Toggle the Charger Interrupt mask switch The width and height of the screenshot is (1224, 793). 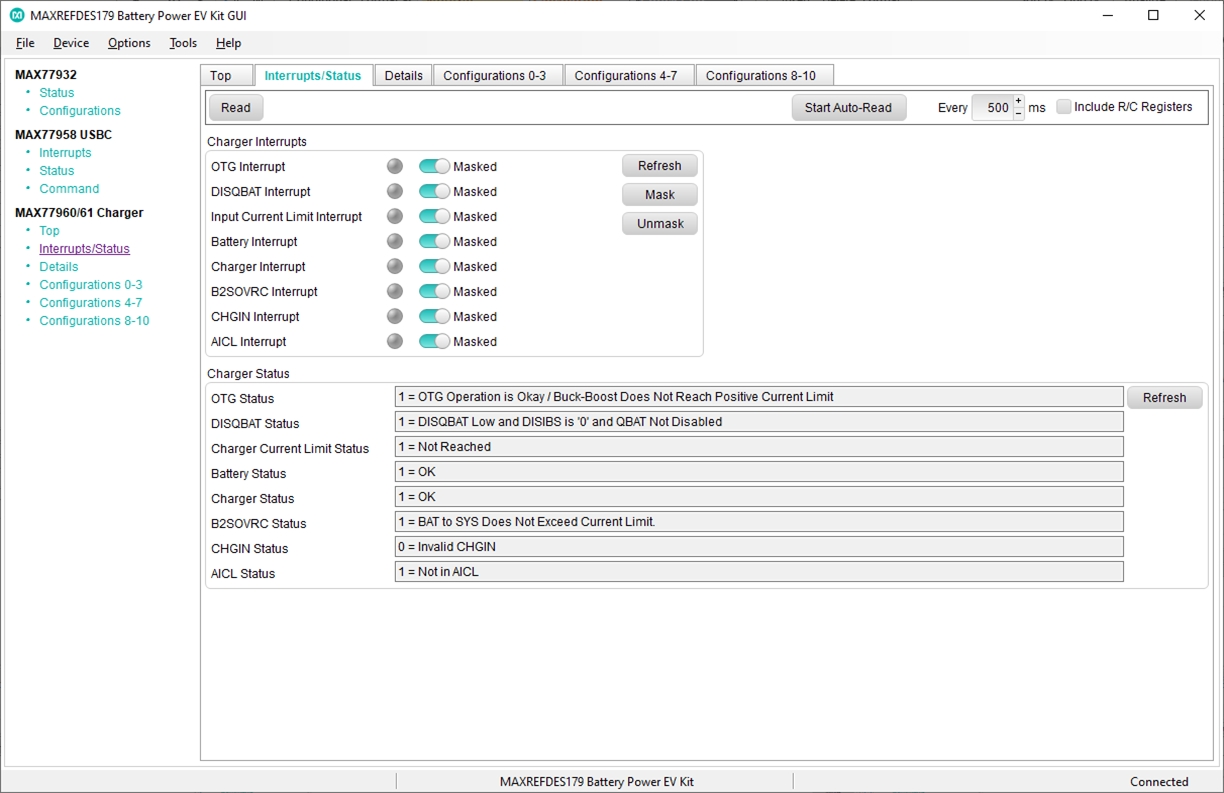coord(434,266)
